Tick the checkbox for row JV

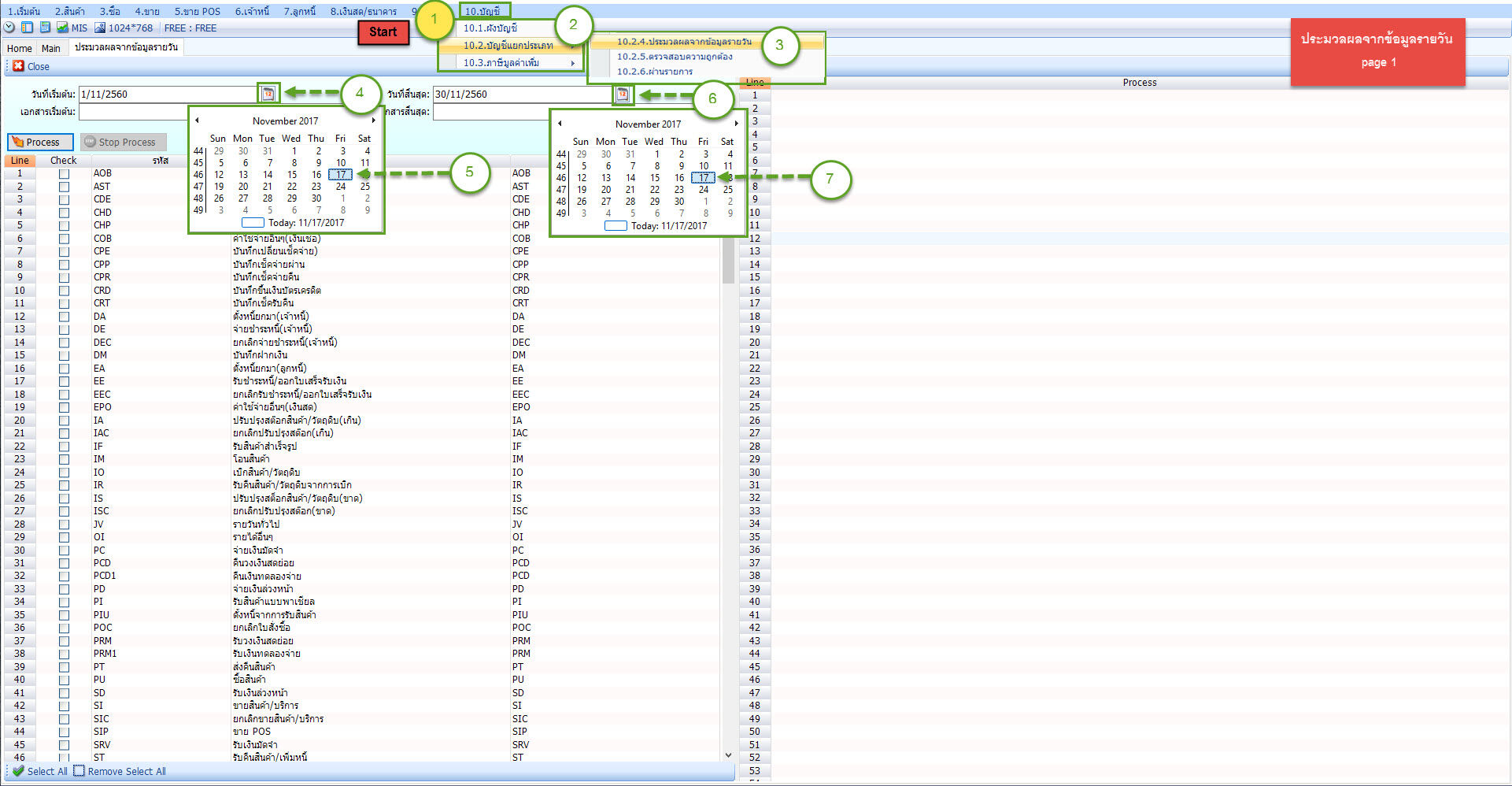[64, 525]
